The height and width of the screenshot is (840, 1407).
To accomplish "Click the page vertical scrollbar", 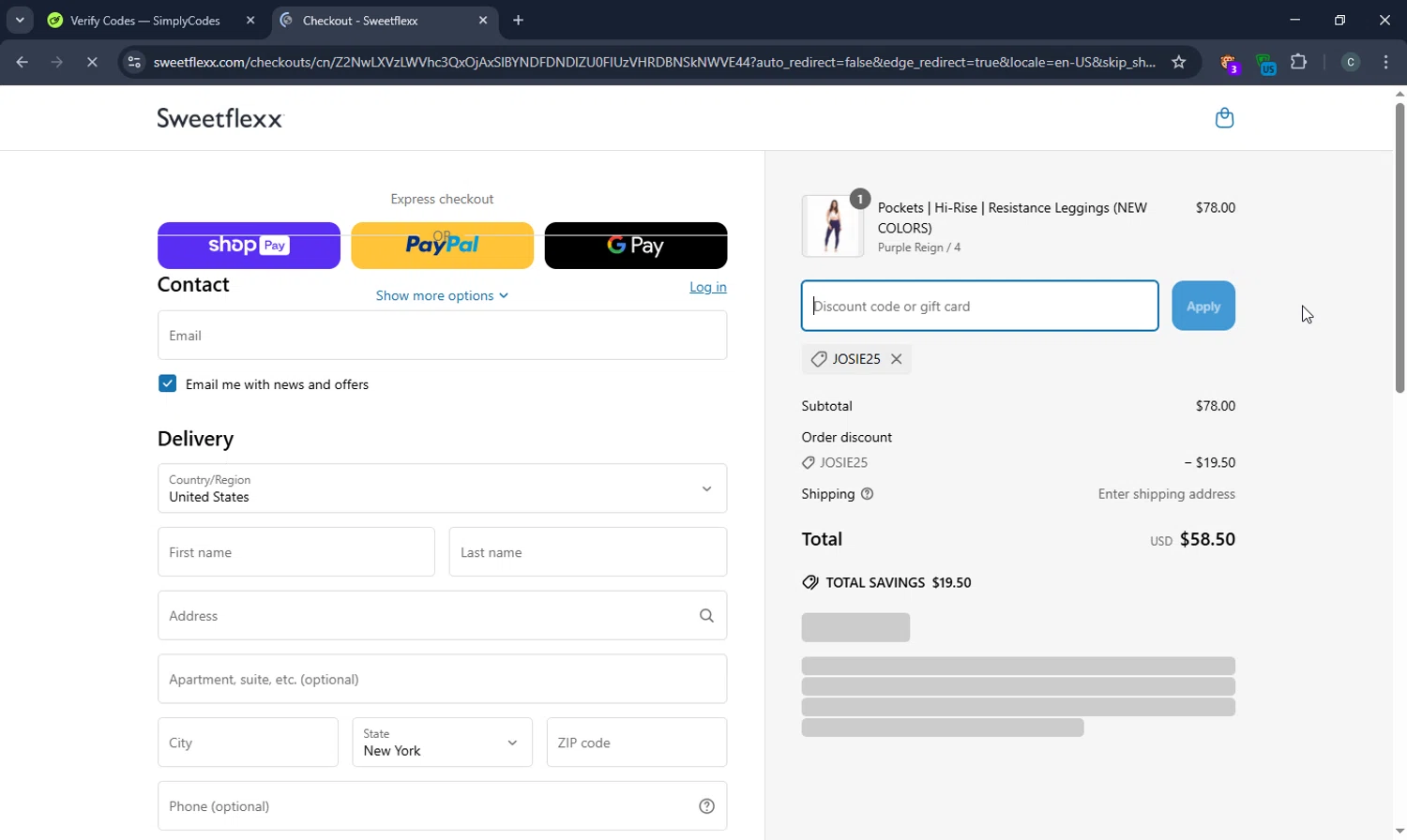I will [1399, 248].
